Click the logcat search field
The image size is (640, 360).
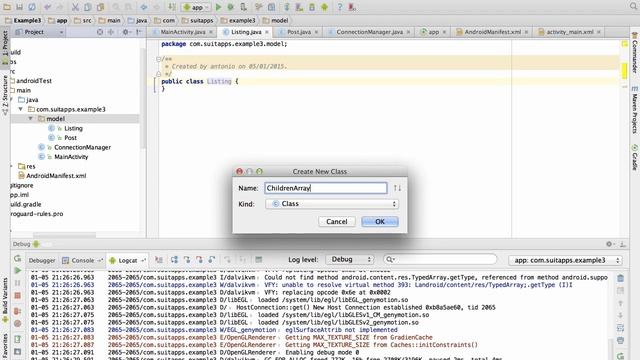[440, 260]
